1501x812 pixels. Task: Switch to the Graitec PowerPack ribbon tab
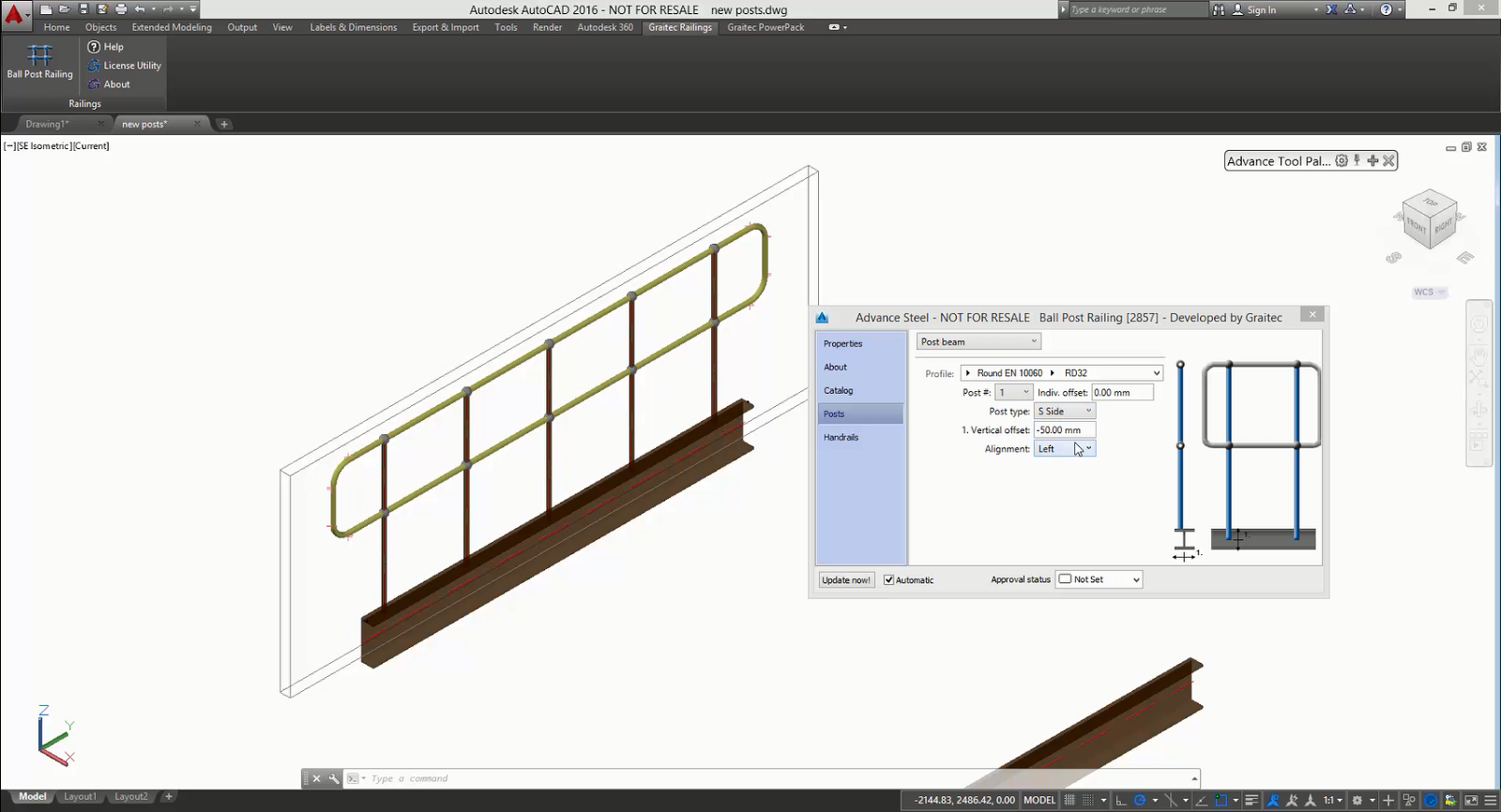point(766,27)
